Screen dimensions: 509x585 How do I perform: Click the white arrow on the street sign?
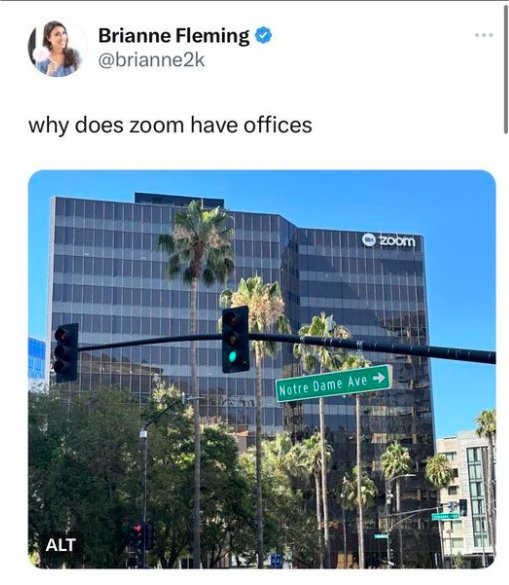point(379,378)
